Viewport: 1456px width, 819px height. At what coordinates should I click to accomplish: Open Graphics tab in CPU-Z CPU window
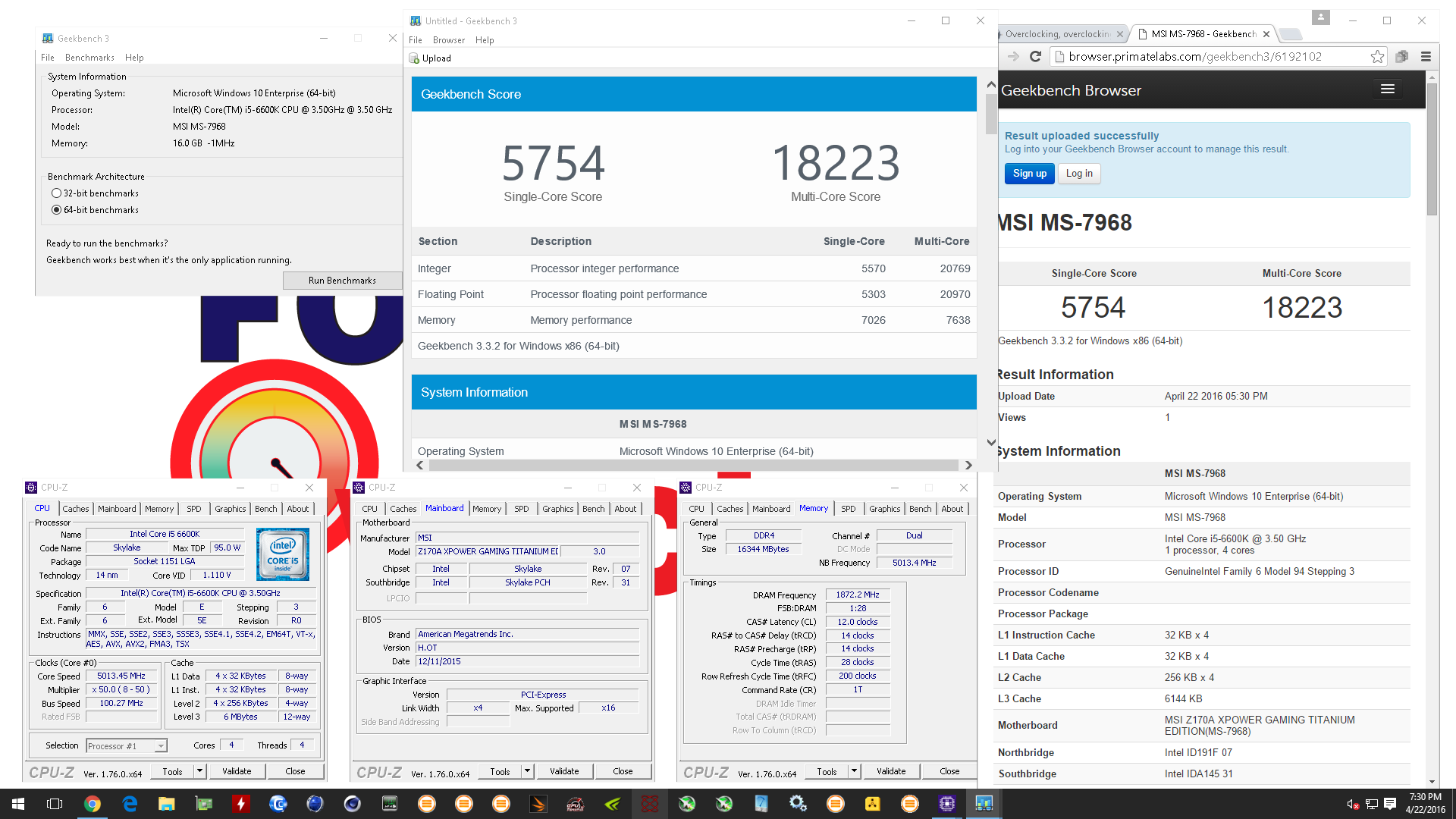click(231, 509)
